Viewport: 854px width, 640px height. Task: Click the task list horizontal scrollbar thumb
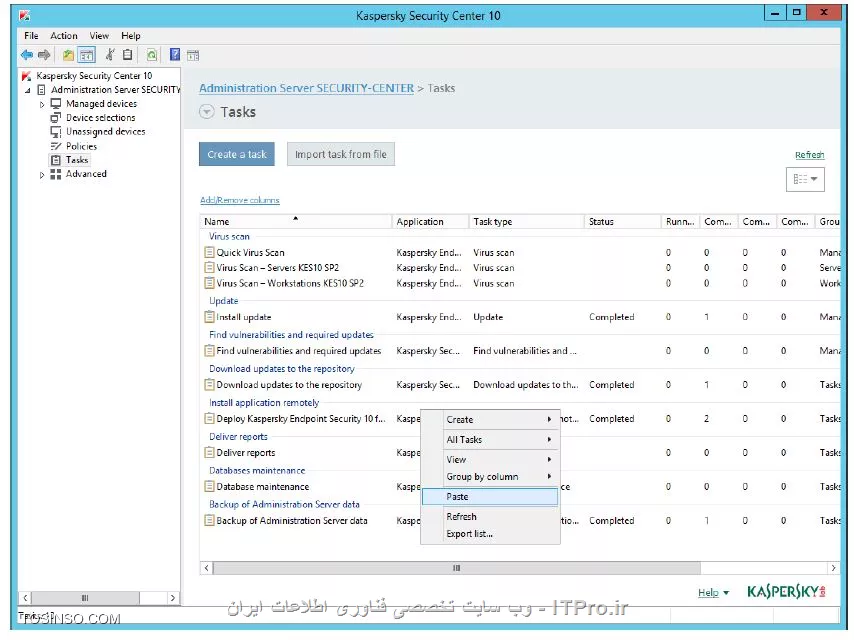[456, 568]
